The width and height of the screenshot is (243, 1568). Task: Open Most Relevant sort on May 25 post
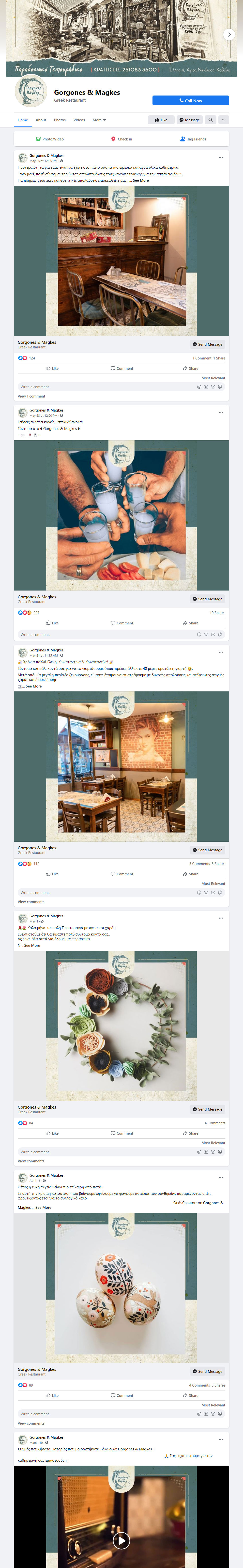coord(213,378)
